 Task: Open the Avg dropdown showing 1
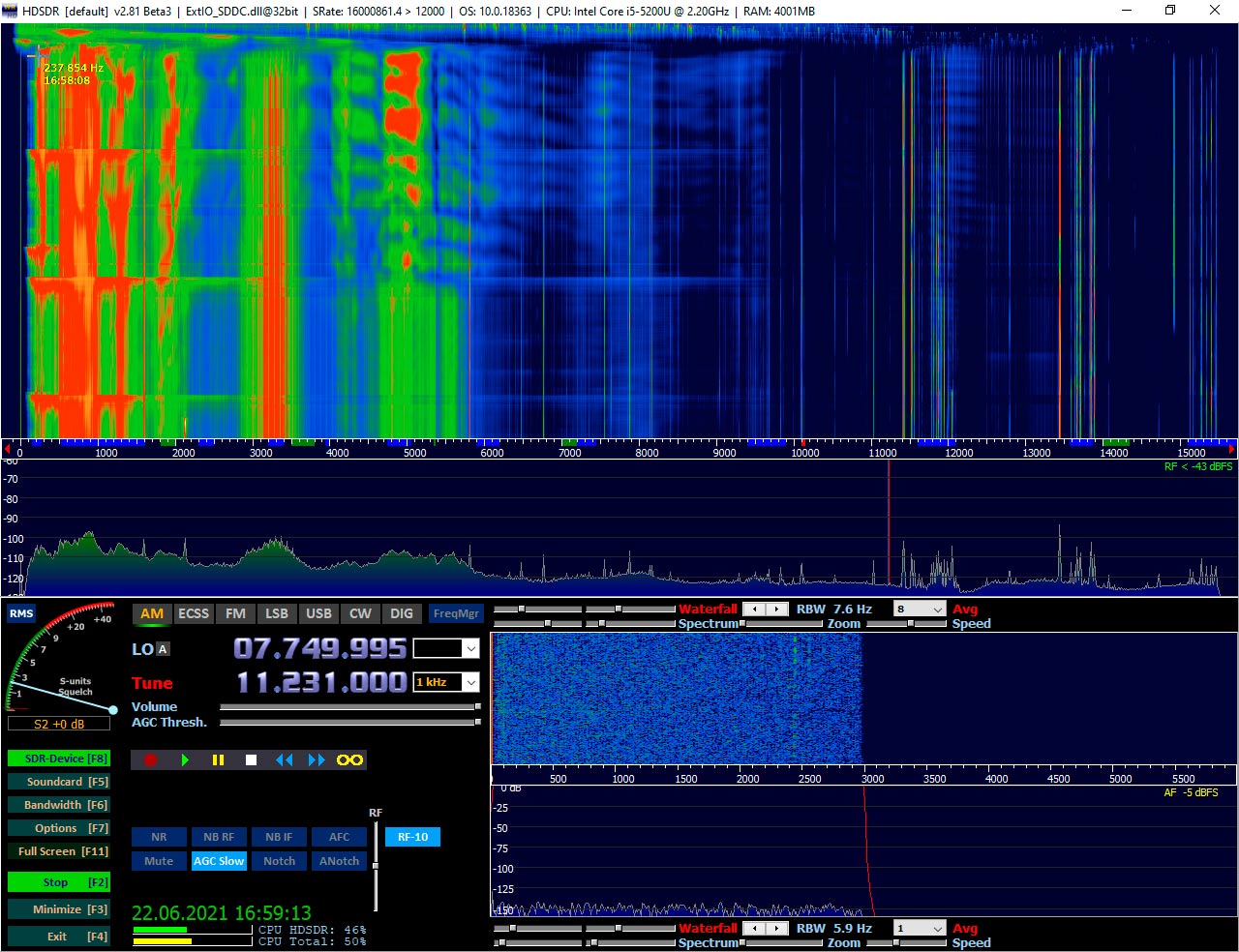click(920, 929)
